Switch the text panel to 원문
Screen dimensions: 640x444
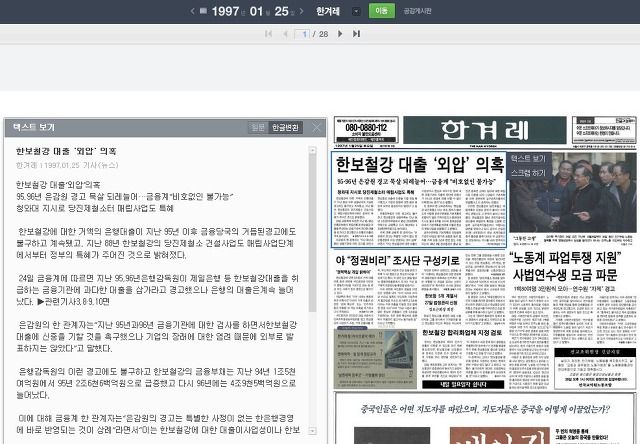click(x=258, y=127)
